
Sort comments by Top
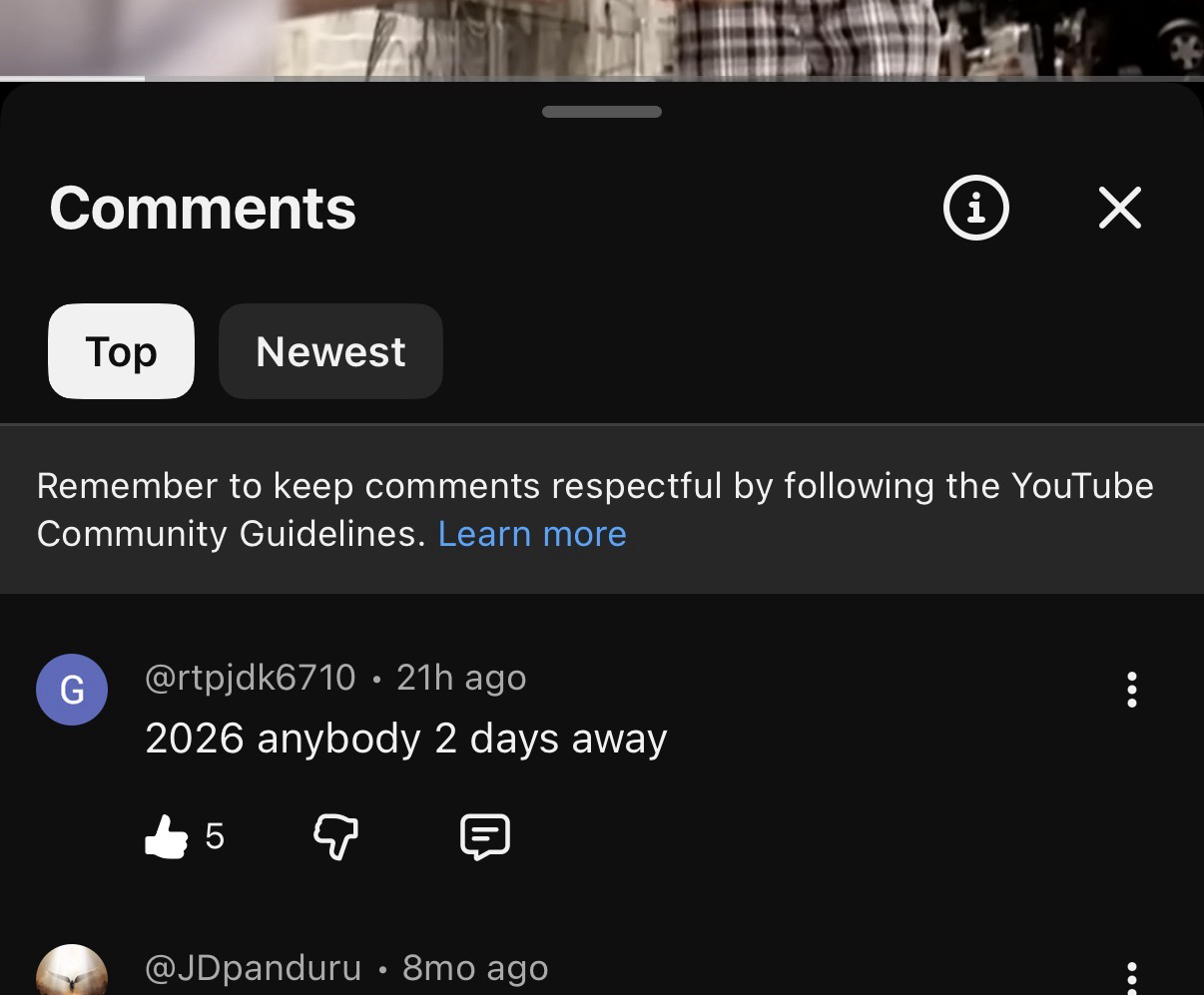(x=121, y=351)
